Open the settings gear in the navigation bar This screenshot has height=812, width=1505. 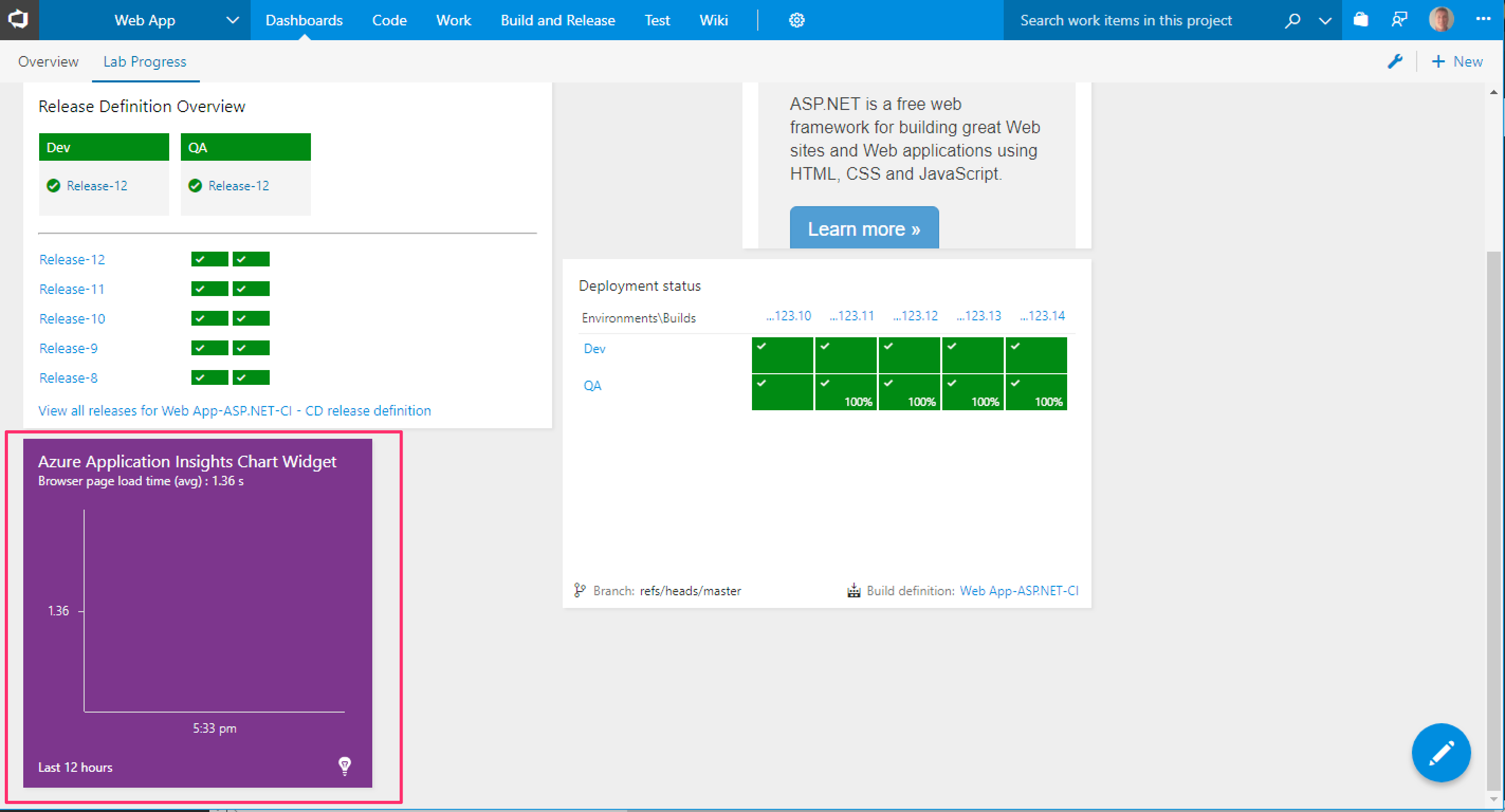(x=796, y=21)
